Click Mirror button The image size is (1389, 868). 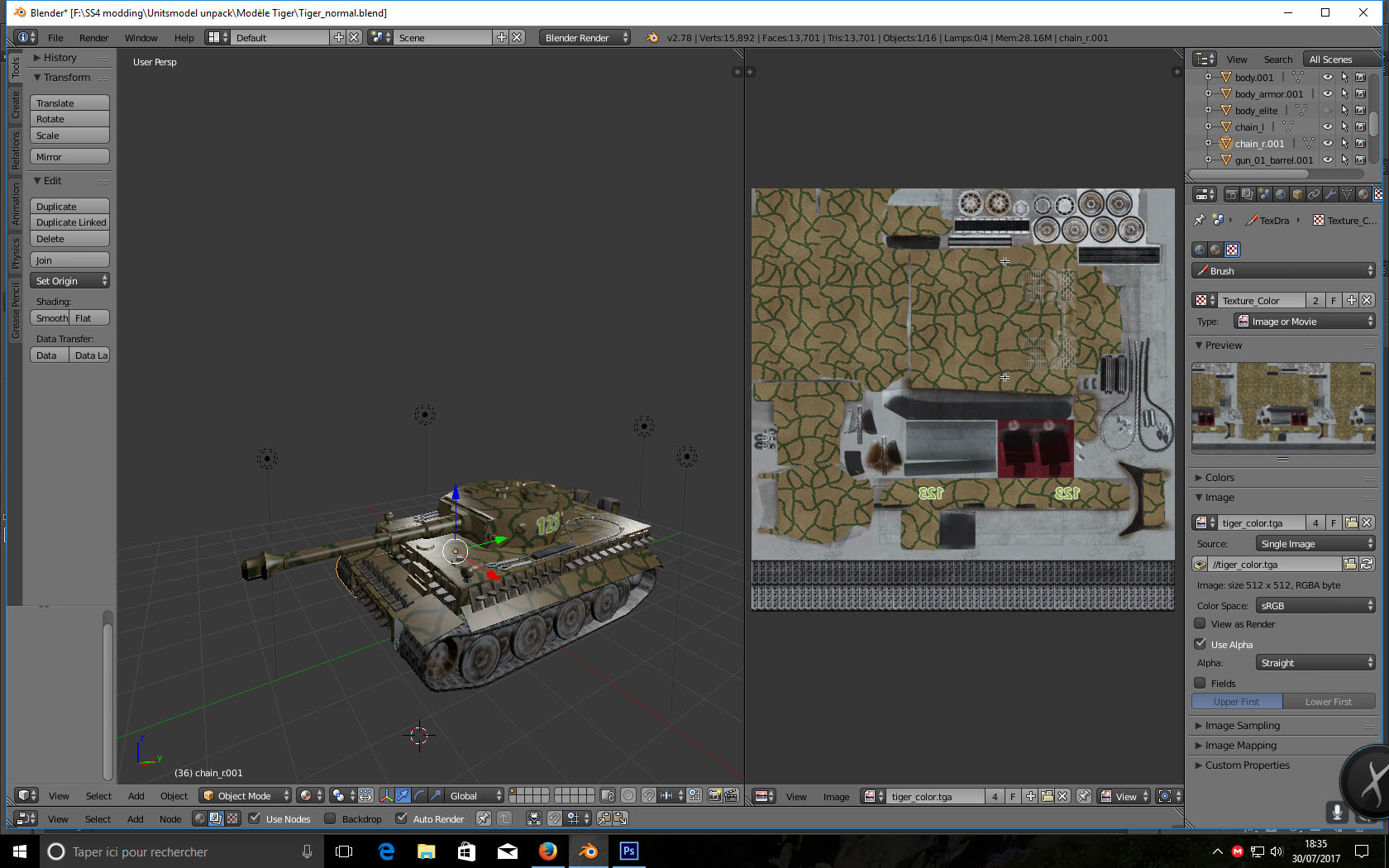(x=69, y=156)
